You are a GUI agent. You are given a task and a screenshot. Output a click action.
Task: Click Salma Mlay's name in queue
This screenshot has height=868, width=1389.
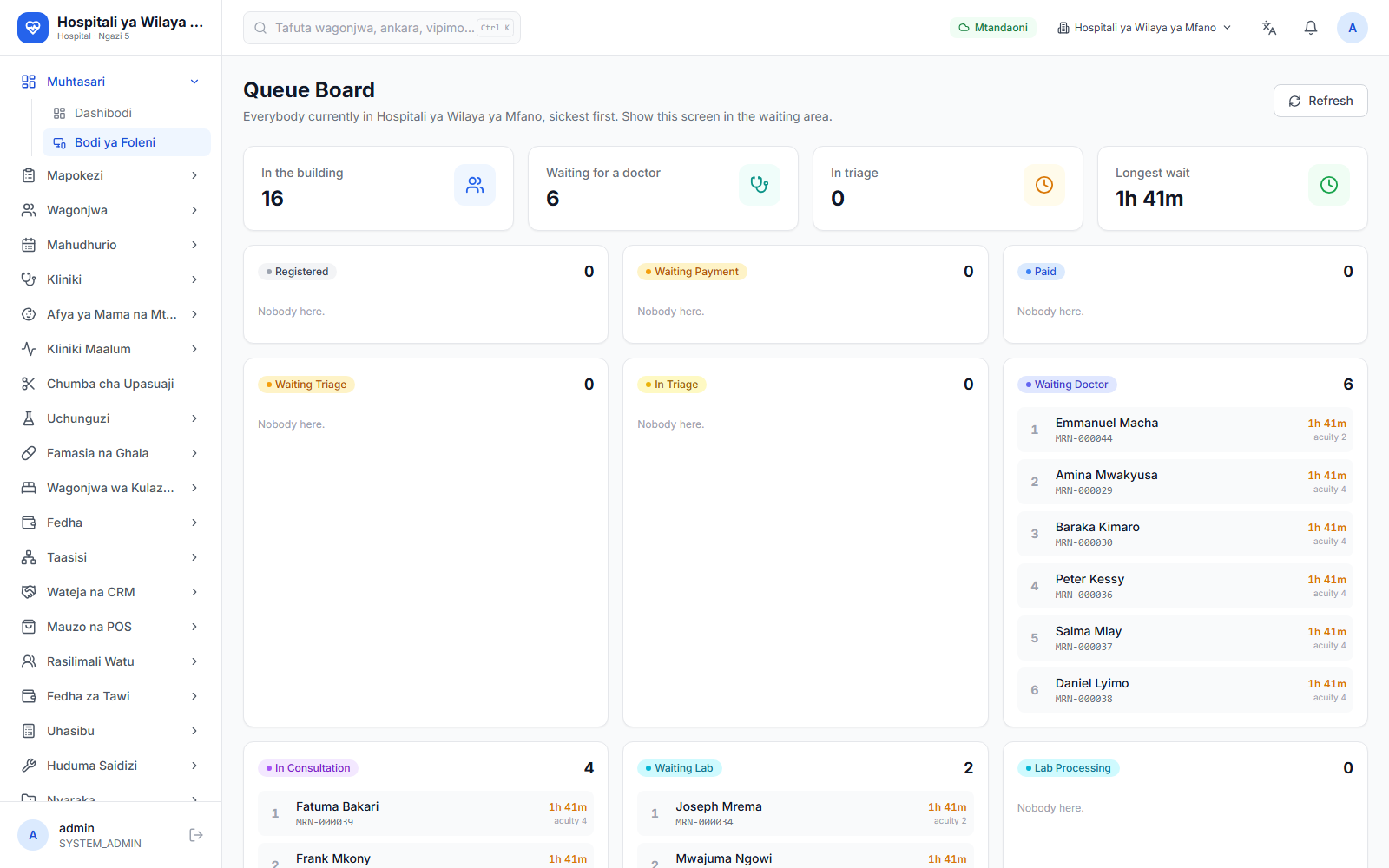coord(1089,631)
